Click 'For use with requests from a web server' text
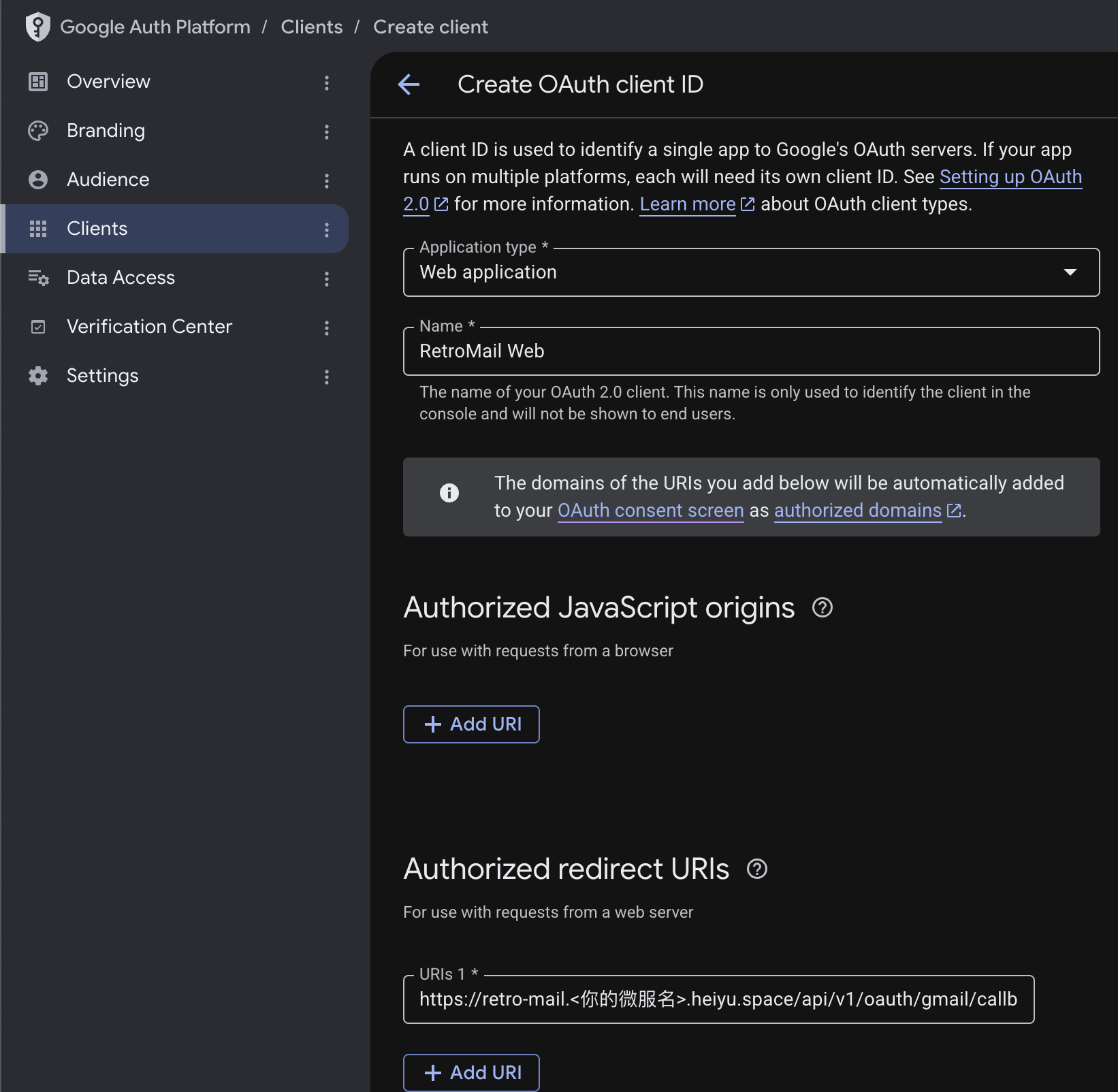Viewport: 1118px width, 1092px height. [548, 912]
